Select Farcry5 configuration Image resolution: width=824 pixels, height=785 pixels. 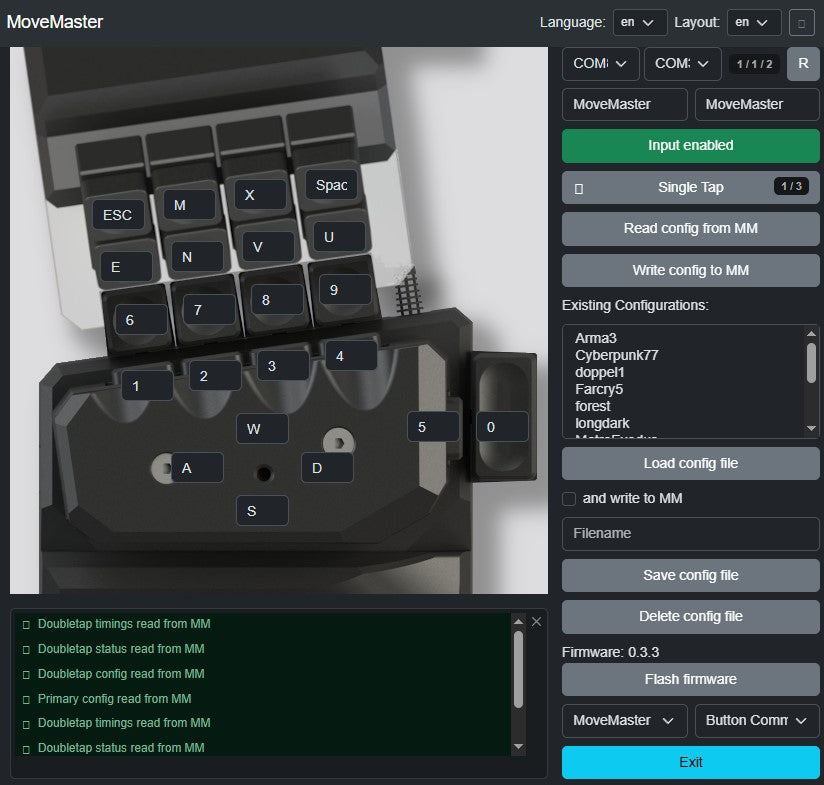pos(599,389)
